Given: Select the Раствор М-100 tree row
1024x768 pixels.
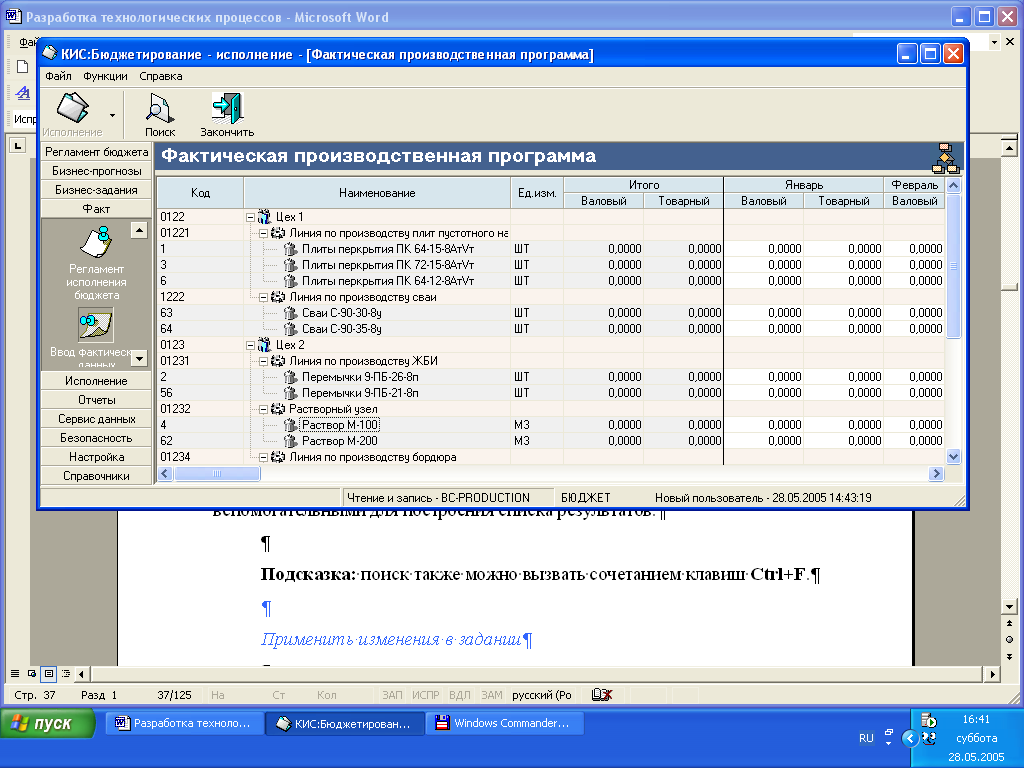Looking at the screenshot, I should pyautogui.click(x=340, y=425).
